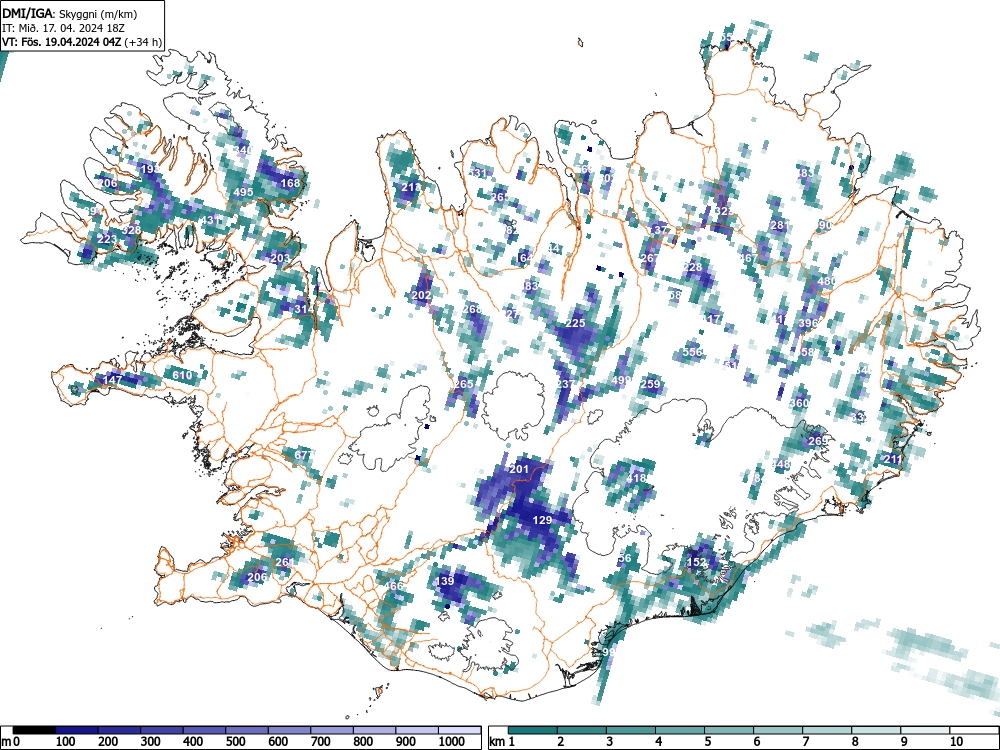Click the visibility reading '265'
This screenshot has width=1000, height=750.
tap(464, 384)
